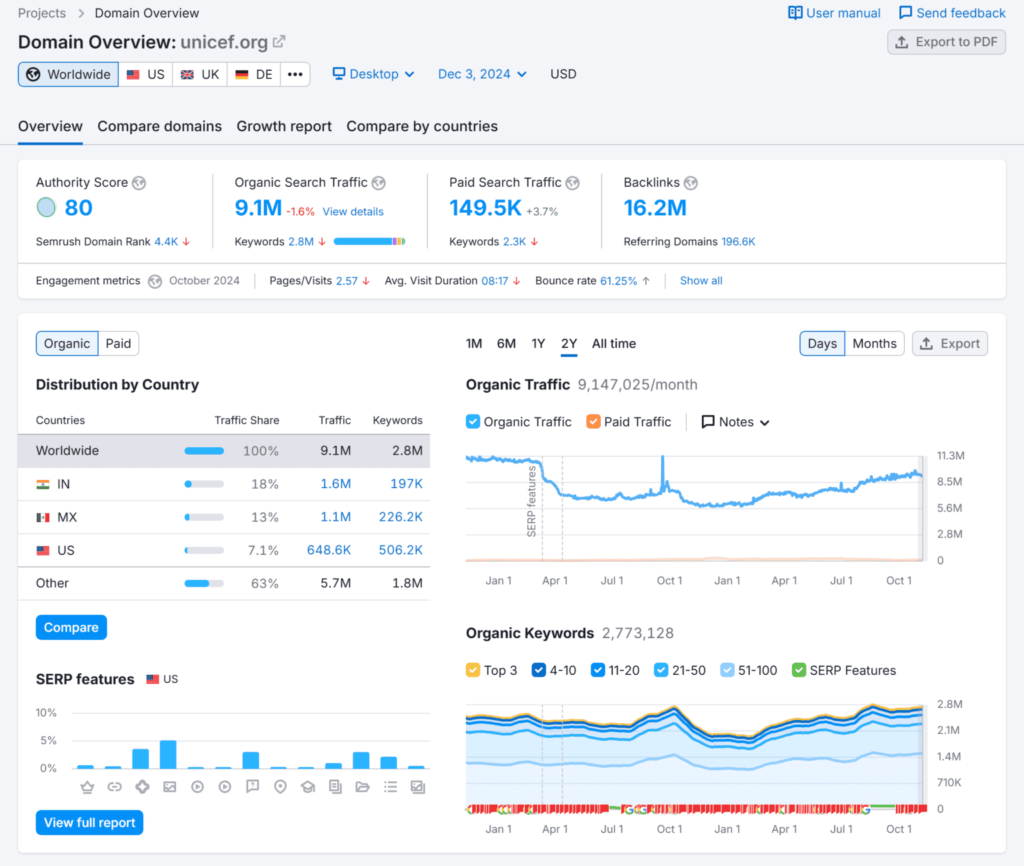Toggle the SERP Features checkbox

pyautogui.click(x=799, y=670)
